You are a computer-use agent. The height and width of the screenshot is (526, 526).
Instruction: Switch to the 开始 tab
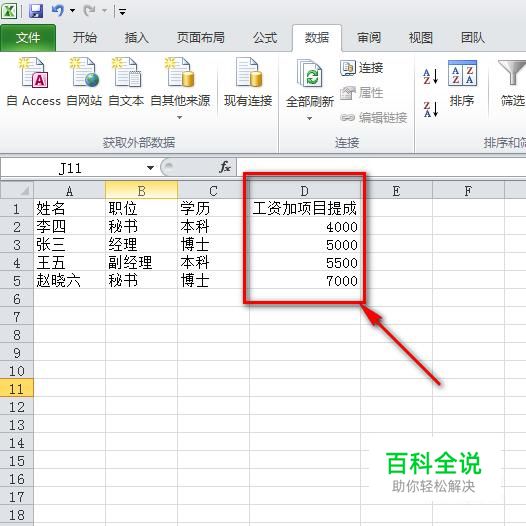(x=85, y=38)
